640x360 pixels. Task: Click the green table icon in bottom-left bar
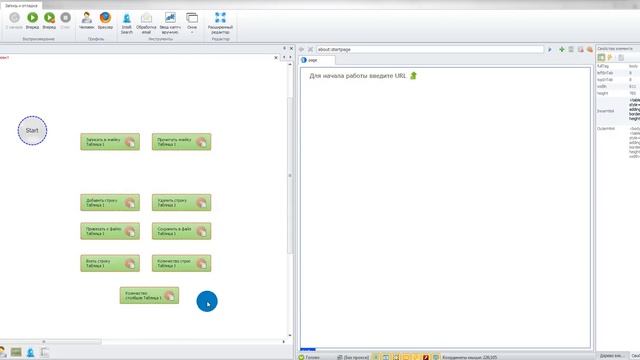[x=16, y=352]
